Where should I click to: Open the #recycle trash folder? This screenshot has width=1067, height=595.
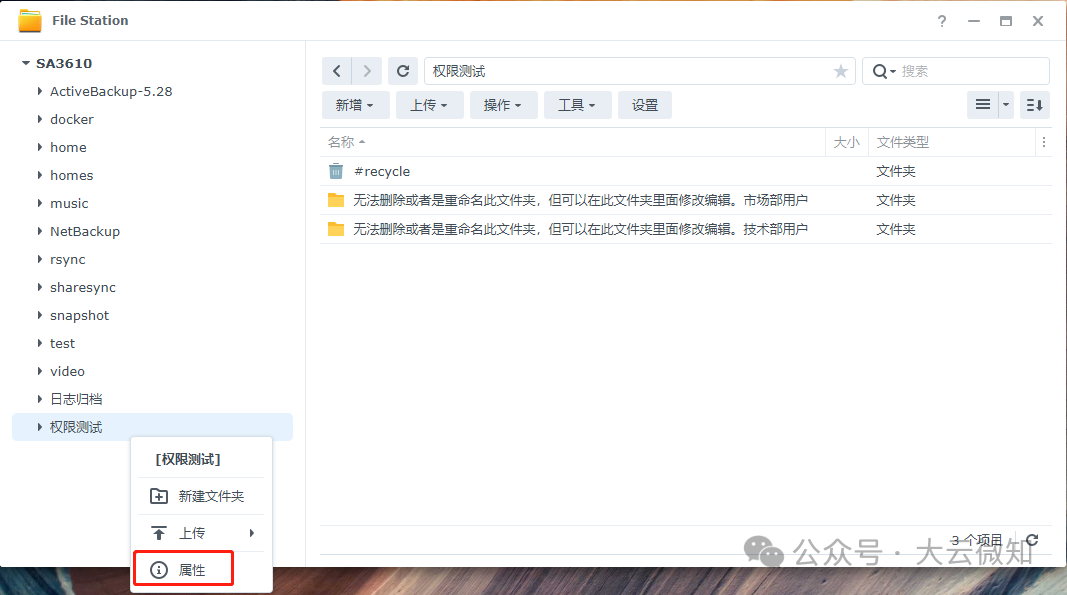coord(381,171)
